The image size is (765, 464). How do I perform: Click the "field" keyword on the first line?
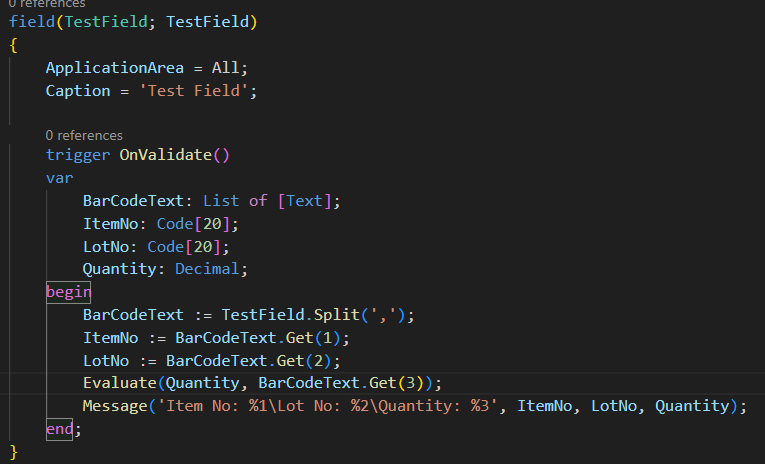[x=32, y=22]
